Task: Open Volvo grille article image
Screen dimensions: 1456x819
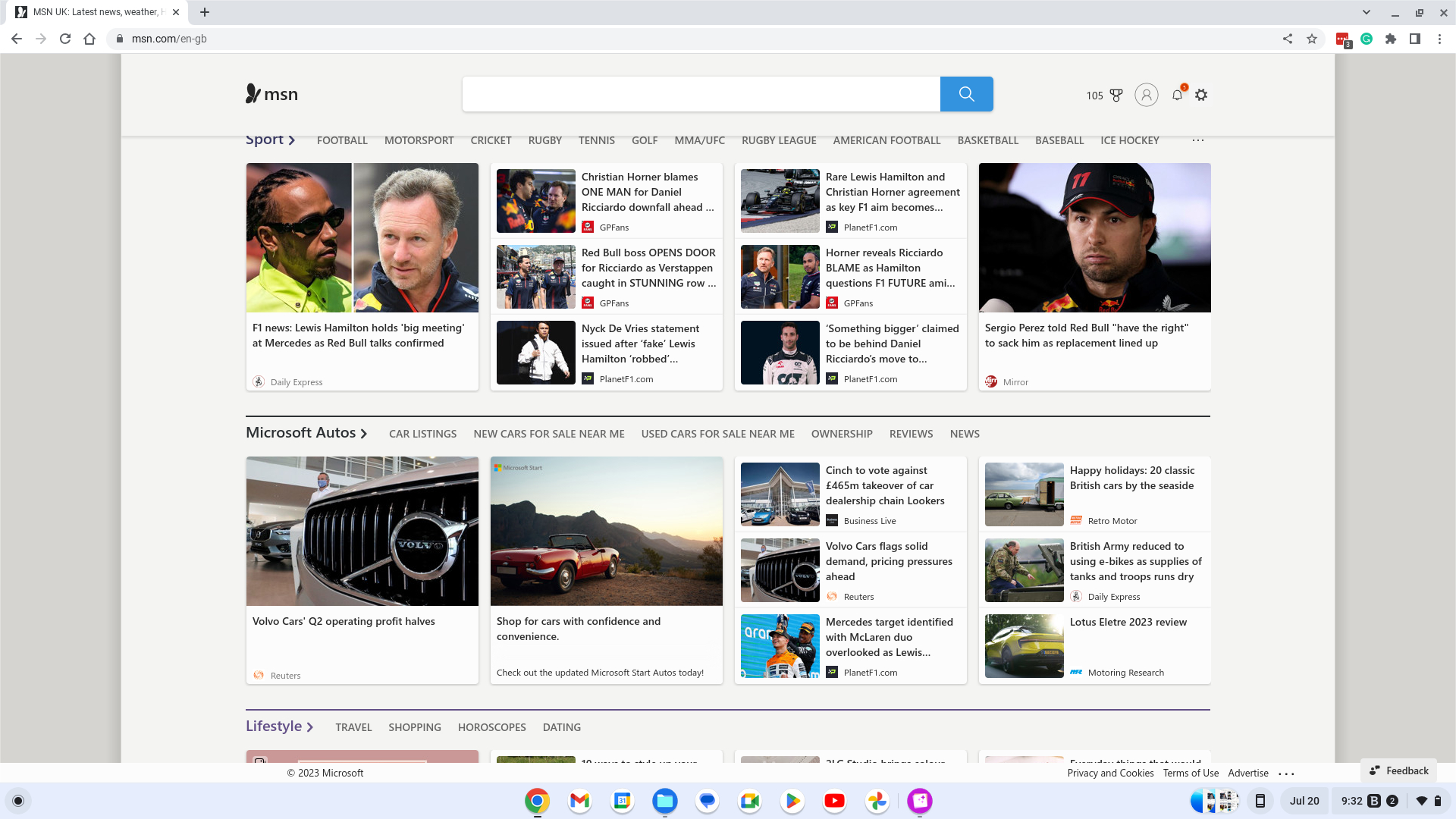Action: coord(362,531)
